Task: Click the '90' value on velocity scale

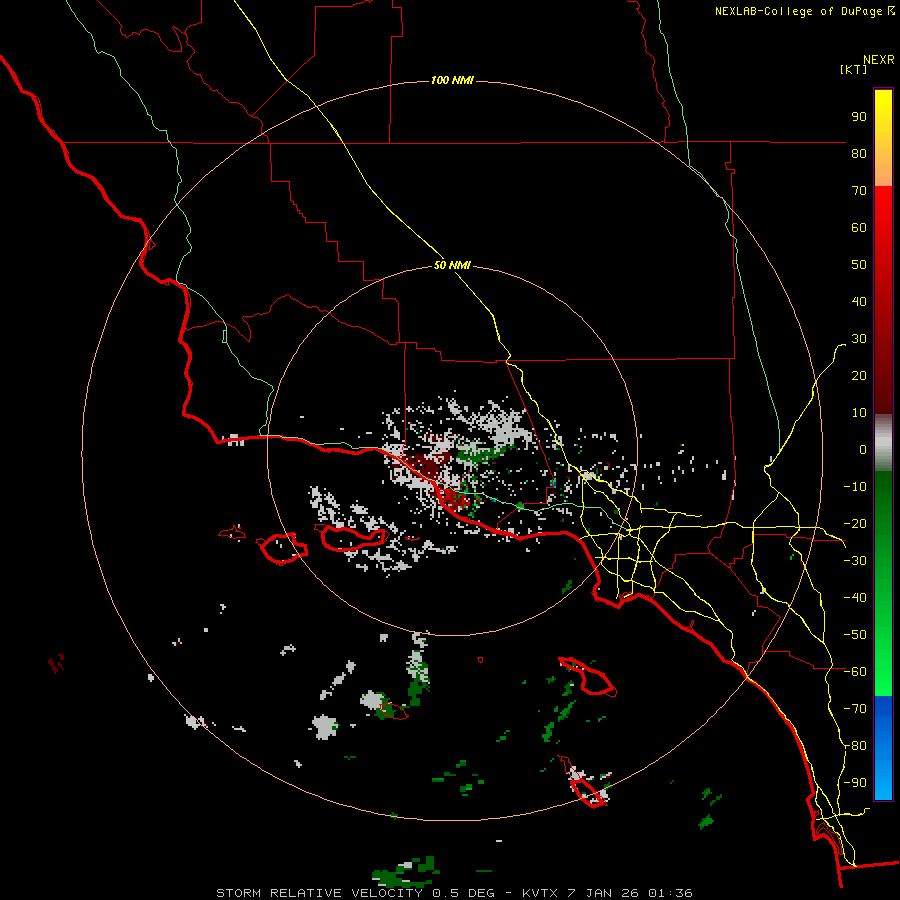Action: (x=859, y=117)
